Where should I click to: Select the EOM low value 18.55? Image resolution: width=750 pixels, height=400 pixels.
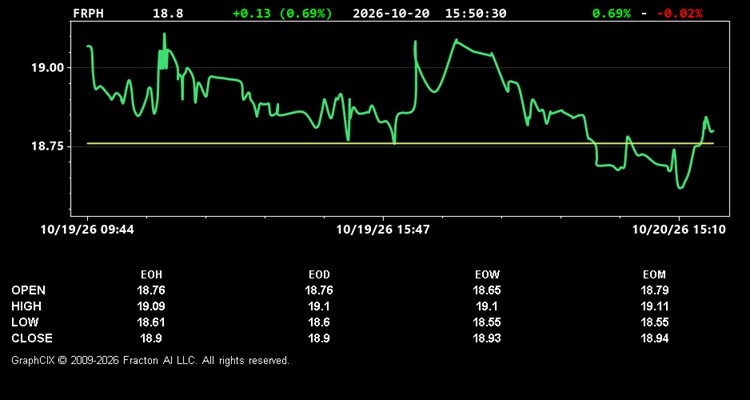pyautogui.click(x=654, y=322)
